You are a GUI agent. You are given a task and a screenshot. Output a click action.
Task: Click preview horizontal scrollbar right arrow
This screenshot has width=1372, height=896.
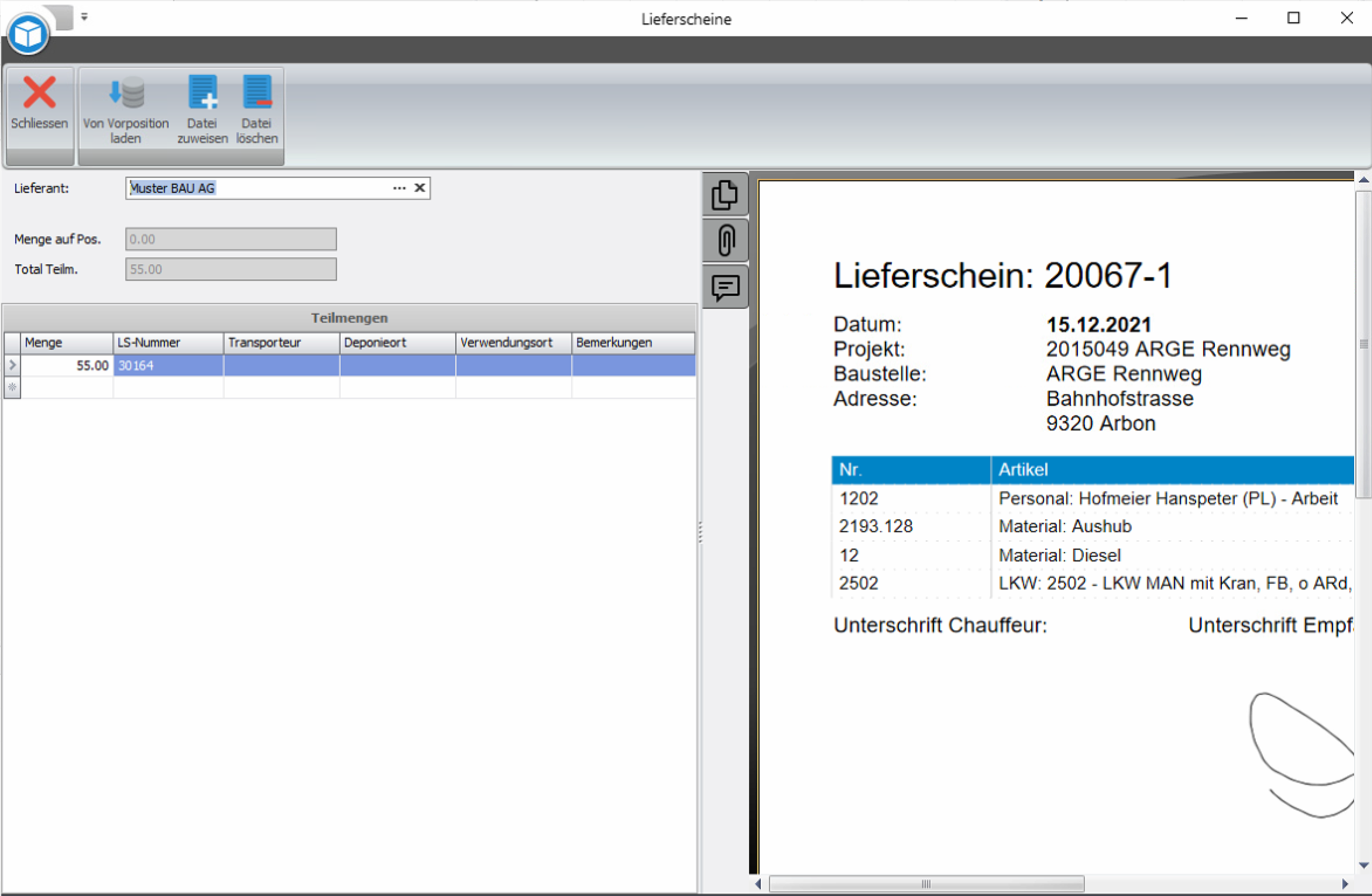[1345, 884]
